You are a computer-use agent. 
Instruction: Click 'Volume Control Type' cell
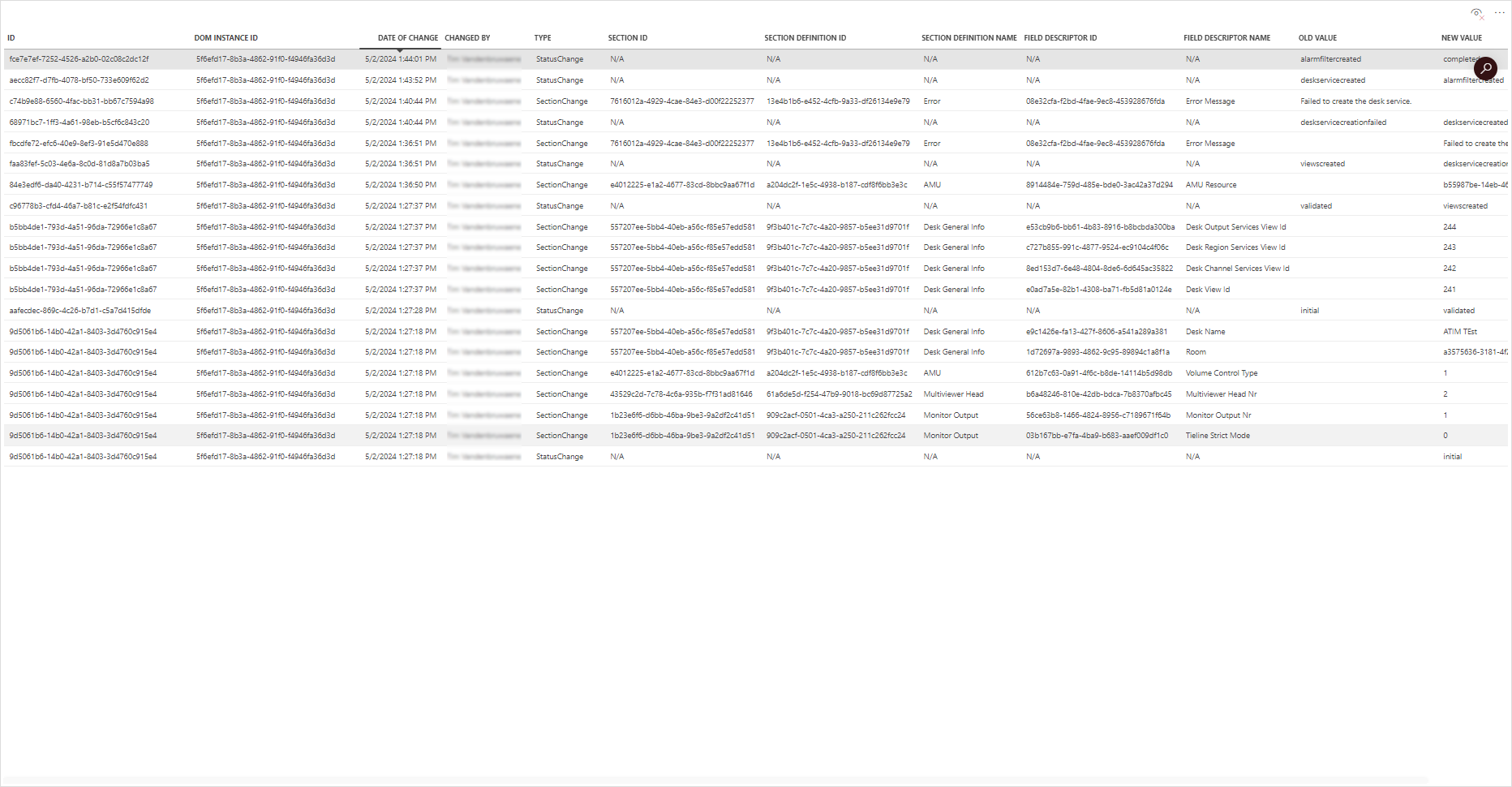click(1222, 373)
